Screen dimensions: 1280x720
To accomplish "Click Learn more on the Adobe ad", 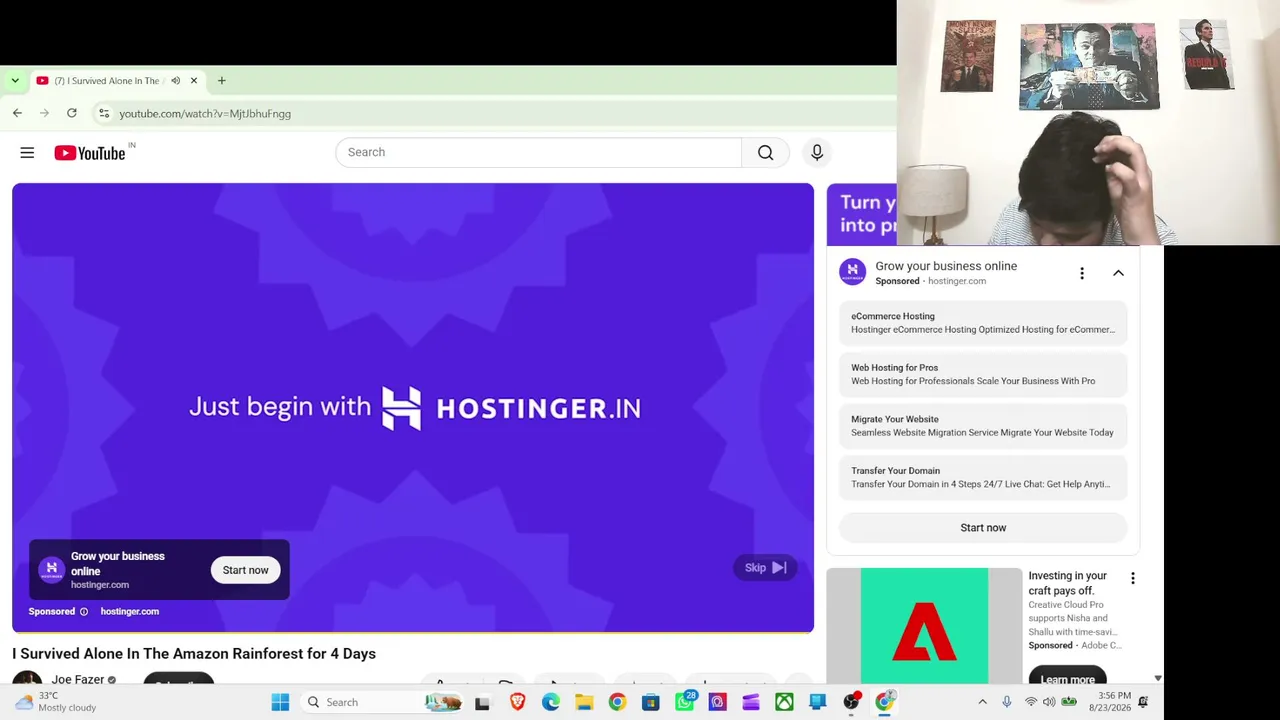I will (x=1067, y=678).
